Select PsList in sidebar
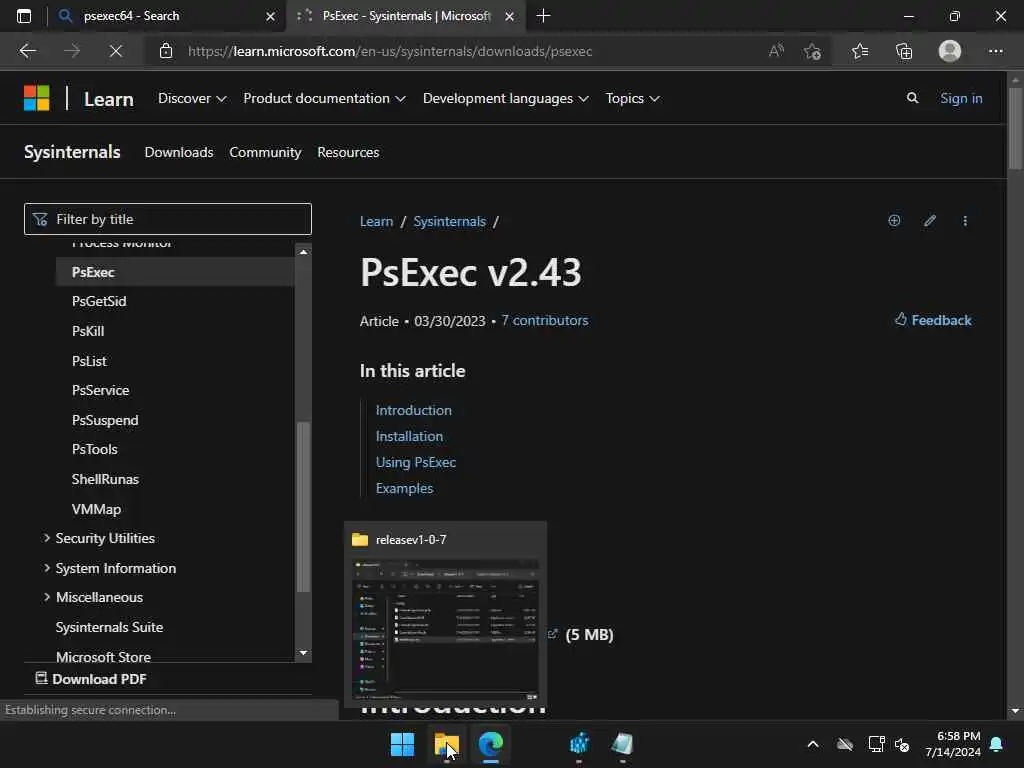The image size is (1024, 768). coord(89,361)
